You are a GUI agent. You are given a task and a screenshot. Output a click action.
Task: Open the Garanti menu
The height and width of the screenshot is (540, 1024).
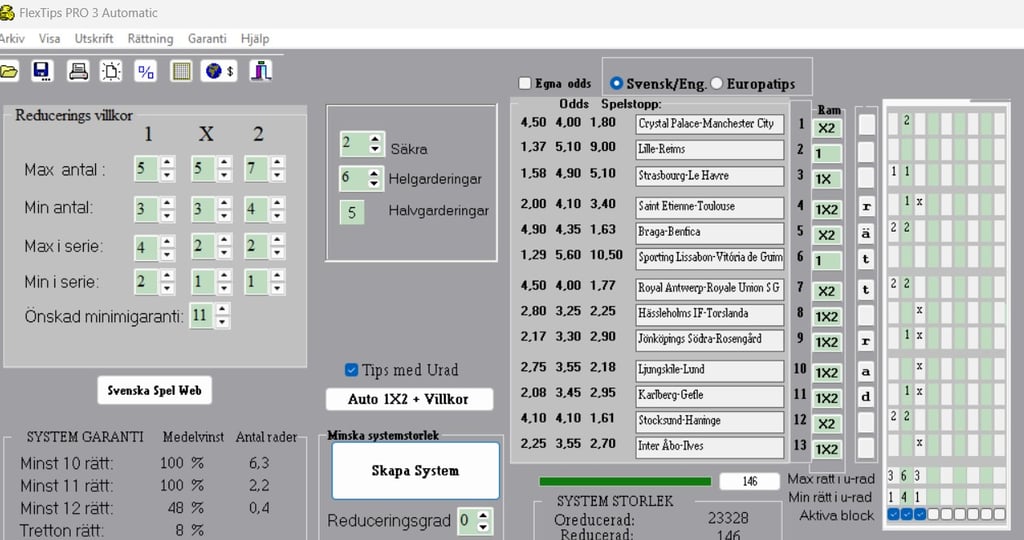pos(207,39)
